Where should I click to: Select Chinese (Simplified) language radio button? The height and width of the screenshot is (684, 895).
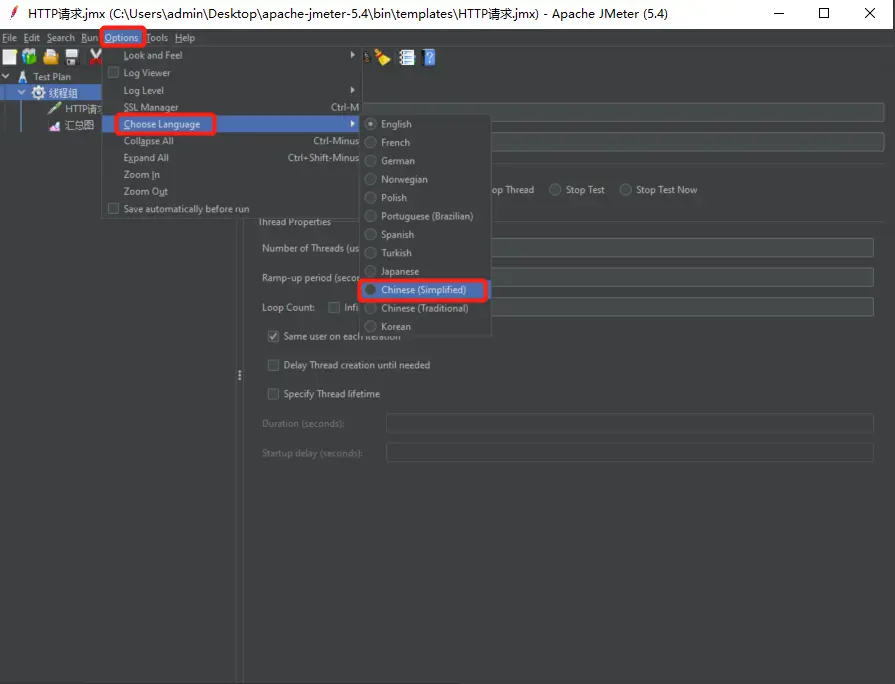click(371, 290)
